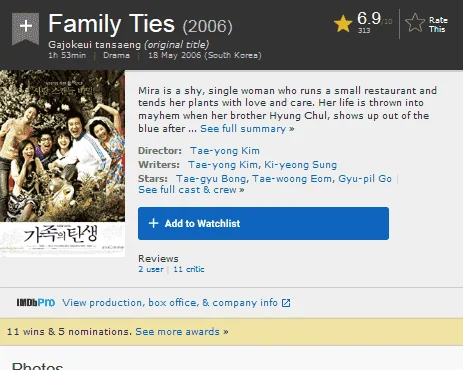Expand See more awards
Image resolution: width=463 pixels, height=370 pixels.
coord(182,332)
